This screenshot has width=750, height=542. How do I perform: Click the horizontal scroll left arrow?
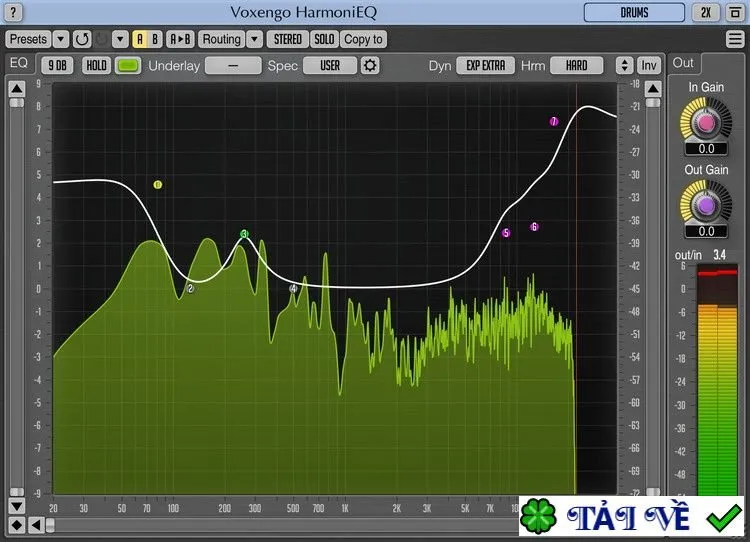point(36,525)
